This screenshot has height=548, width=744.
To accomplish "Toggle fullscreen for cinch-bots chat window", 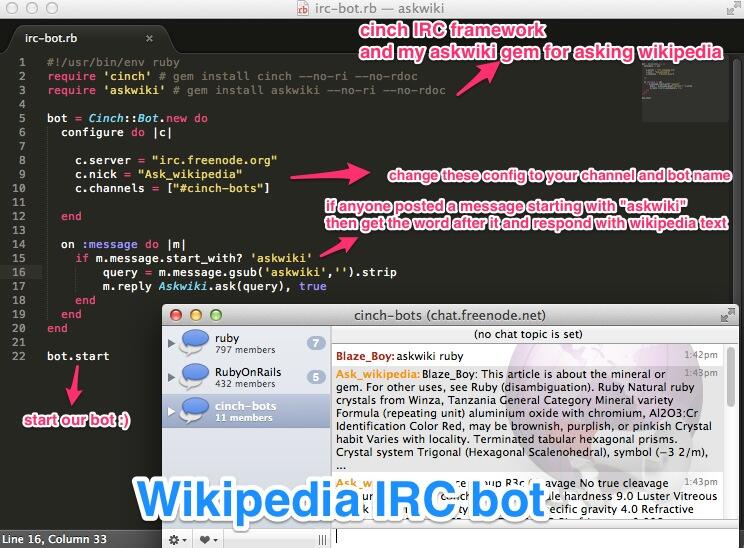I will click(x=728, y=315).
